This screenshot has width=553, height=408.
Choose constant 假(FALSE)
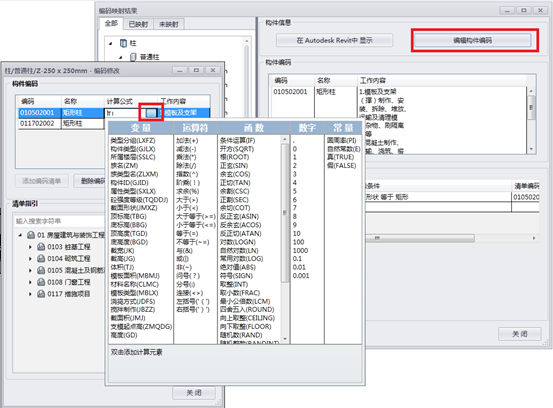341,166
